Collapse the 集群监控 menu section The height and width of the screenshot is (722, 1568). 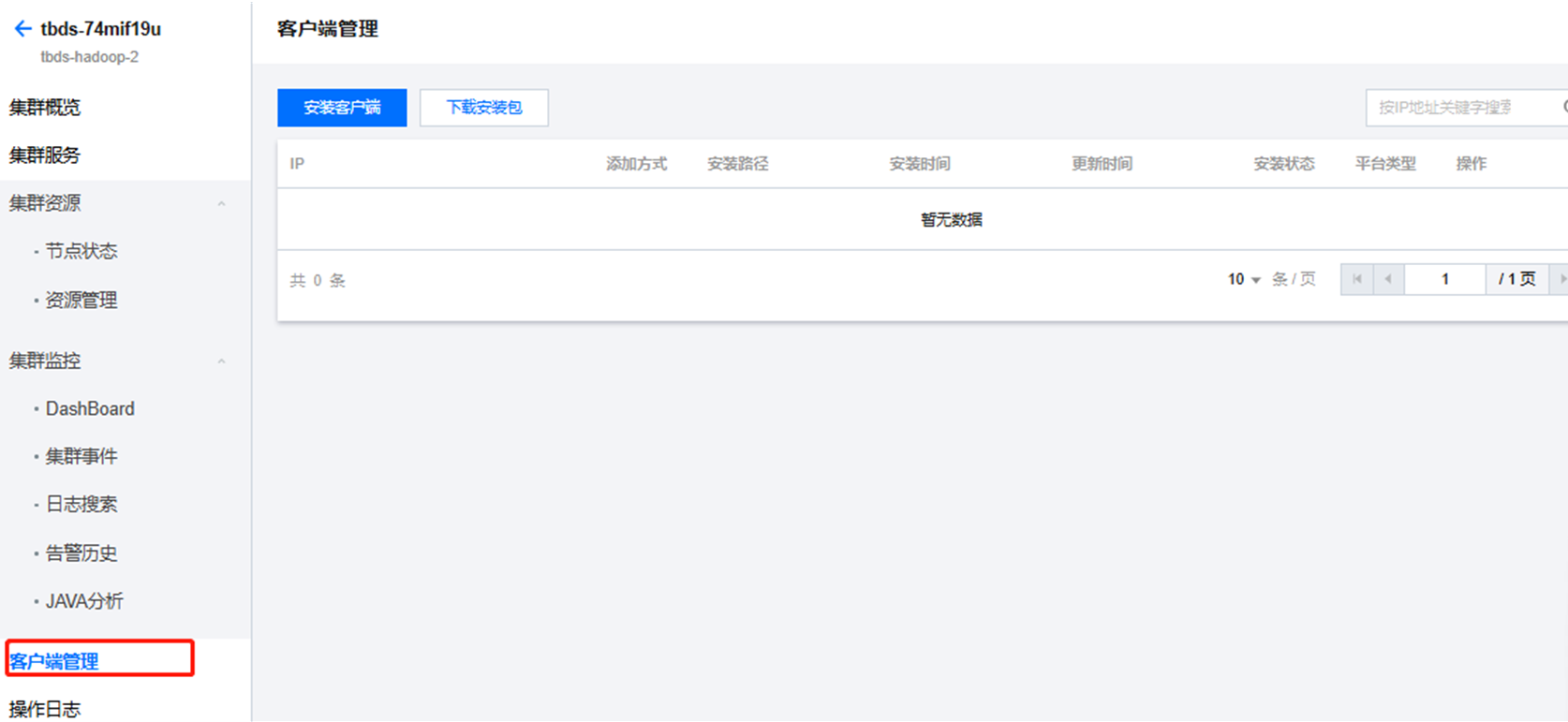pos(221,361)
